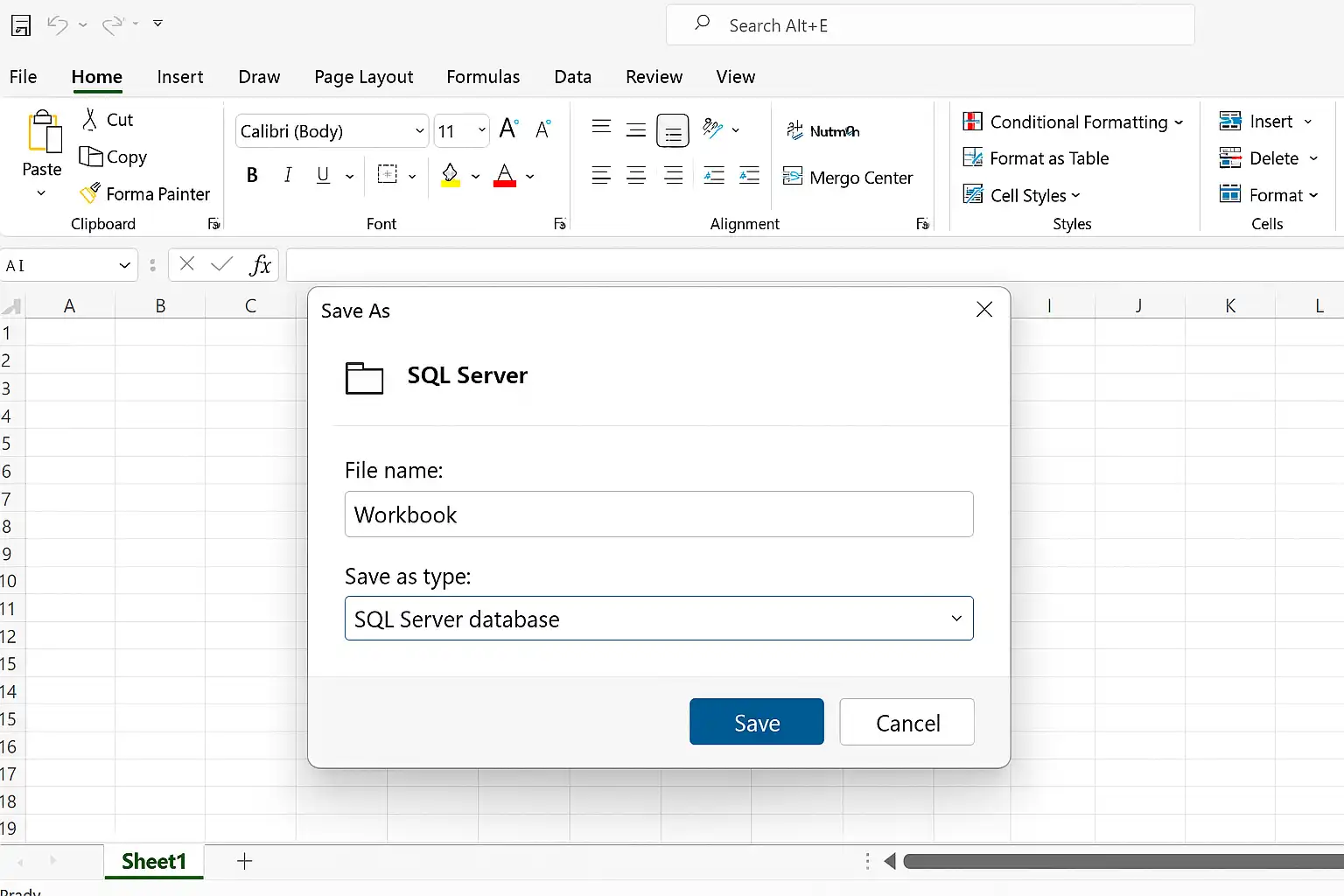Click the Save icon in the quick access toolbar
The image size is (1344, 896).
pos(21,25)
